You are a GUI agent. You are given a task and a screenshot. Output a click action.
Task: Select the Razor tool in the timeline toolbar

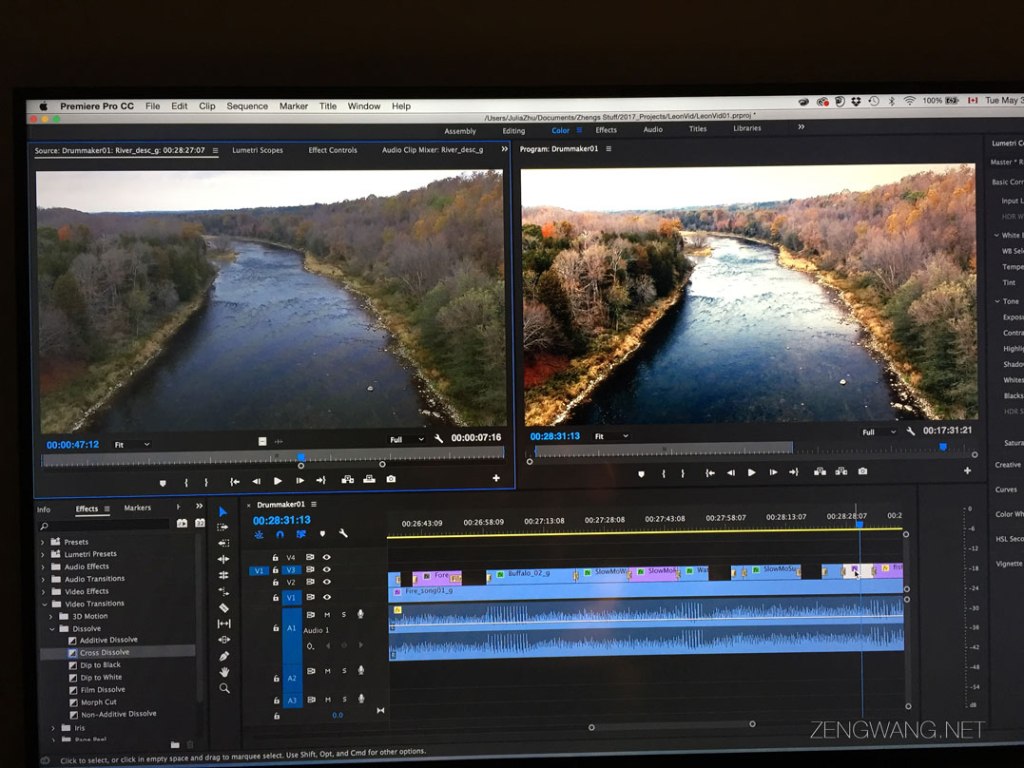click(225, 607)
